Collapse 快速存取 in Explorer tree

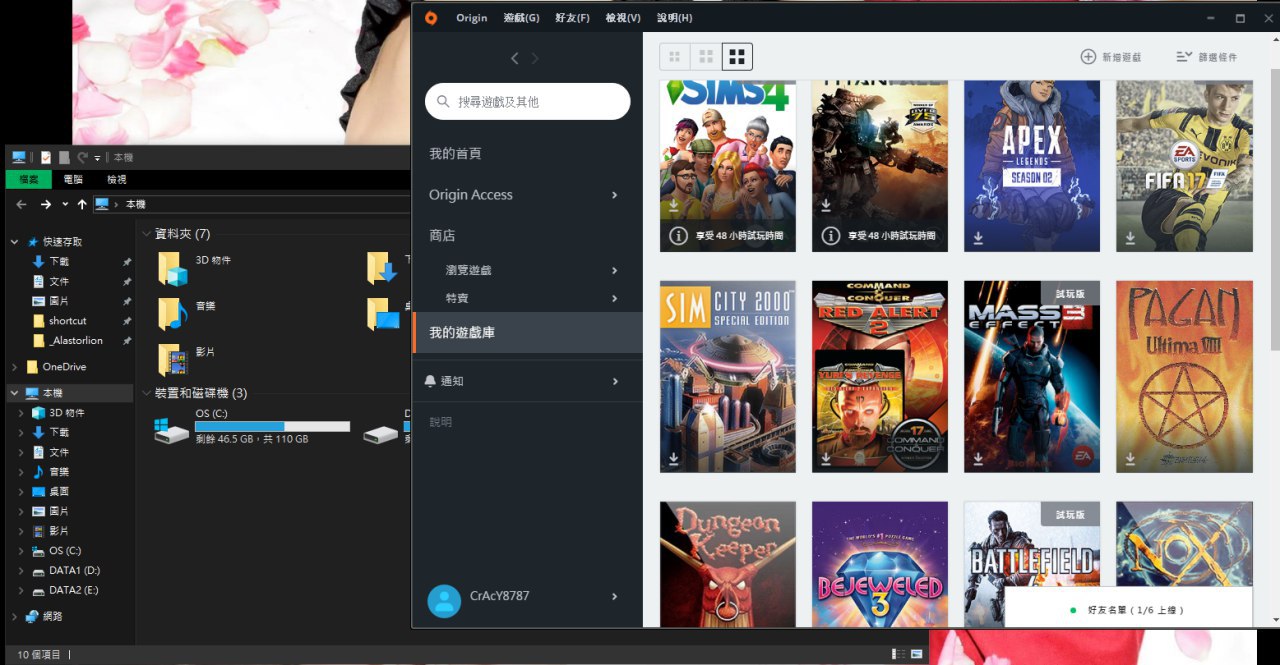(15, 242)
